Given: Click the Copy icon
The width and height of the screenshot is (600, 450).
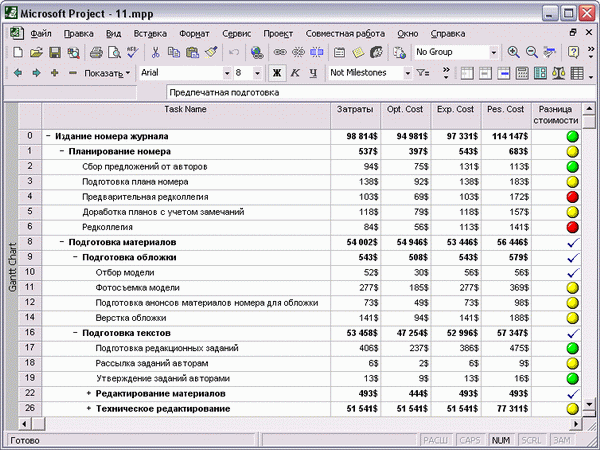Looking at the screenshot, I should [x=174, y=52].
